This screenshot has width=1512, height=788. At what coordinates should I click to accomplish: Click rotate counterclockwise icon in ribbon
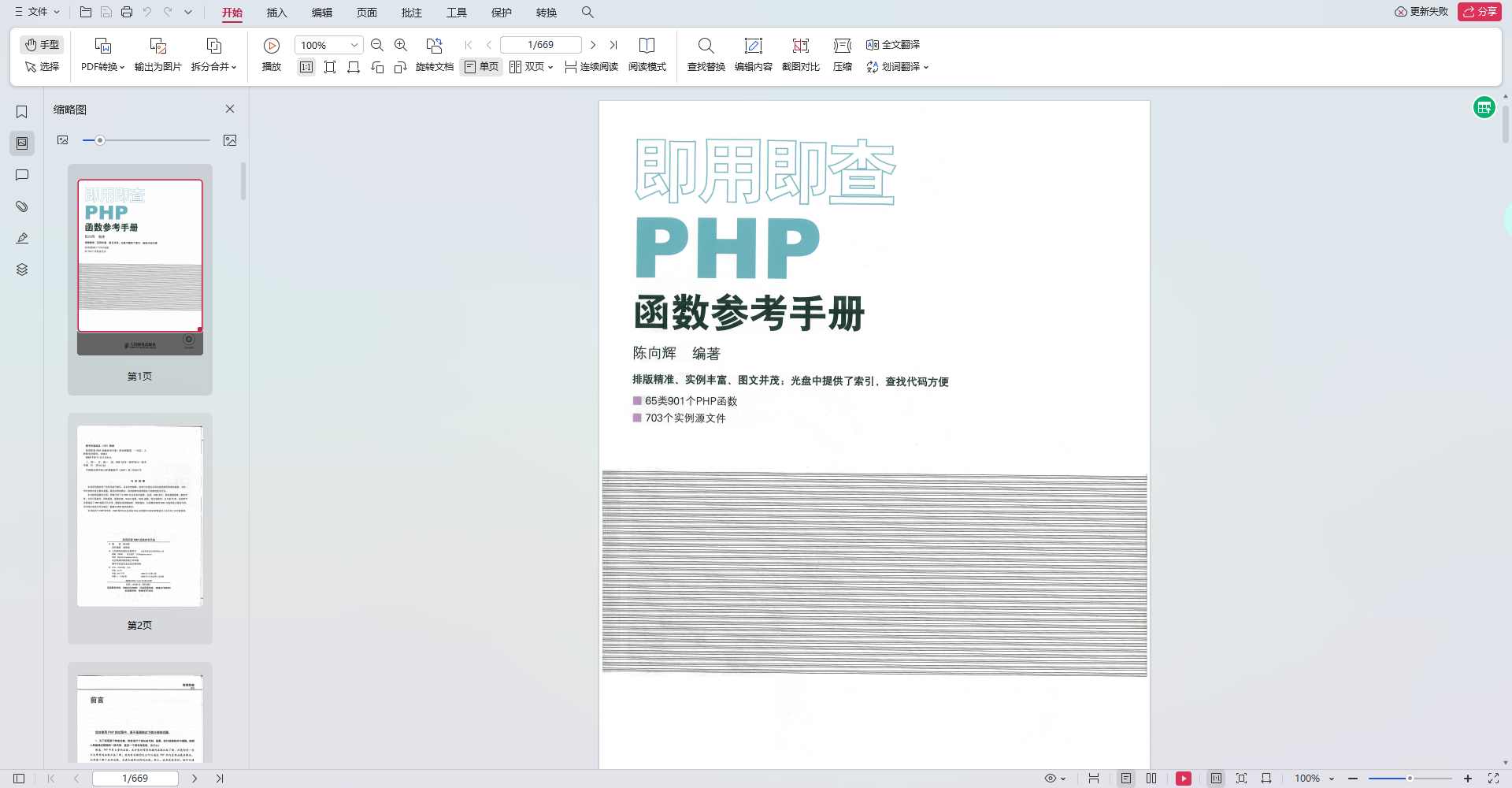coord(377,67)
